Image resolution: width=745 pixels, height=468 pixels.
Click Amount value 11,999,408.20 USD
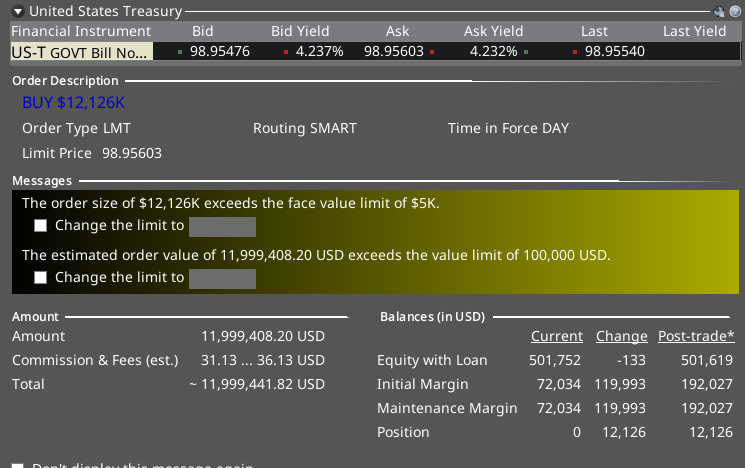tap(263, 336)
